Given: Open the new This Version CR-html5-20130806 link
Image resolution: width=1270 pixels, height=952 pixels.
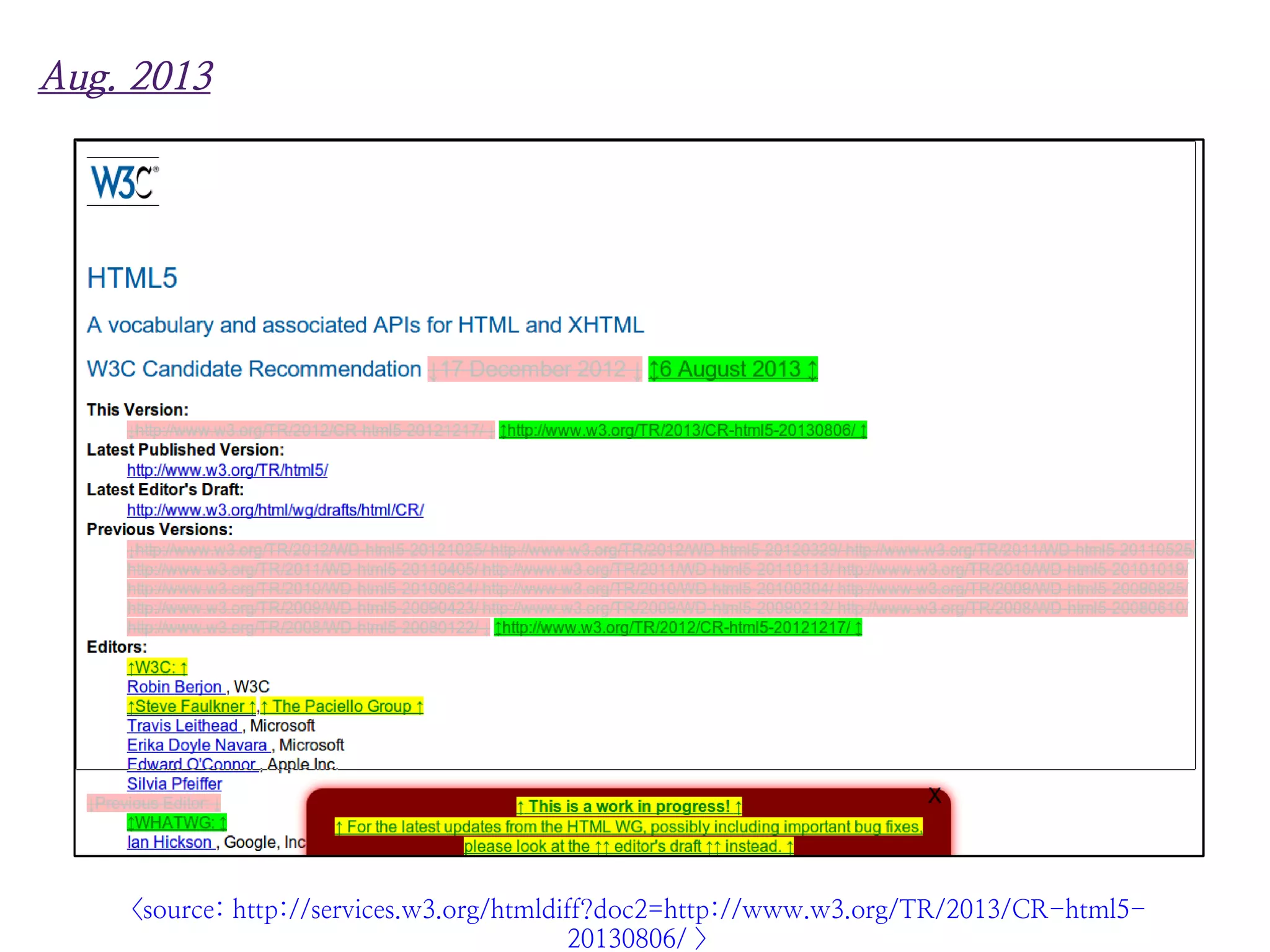Looking at the screenshot, I should click(683, 430).
